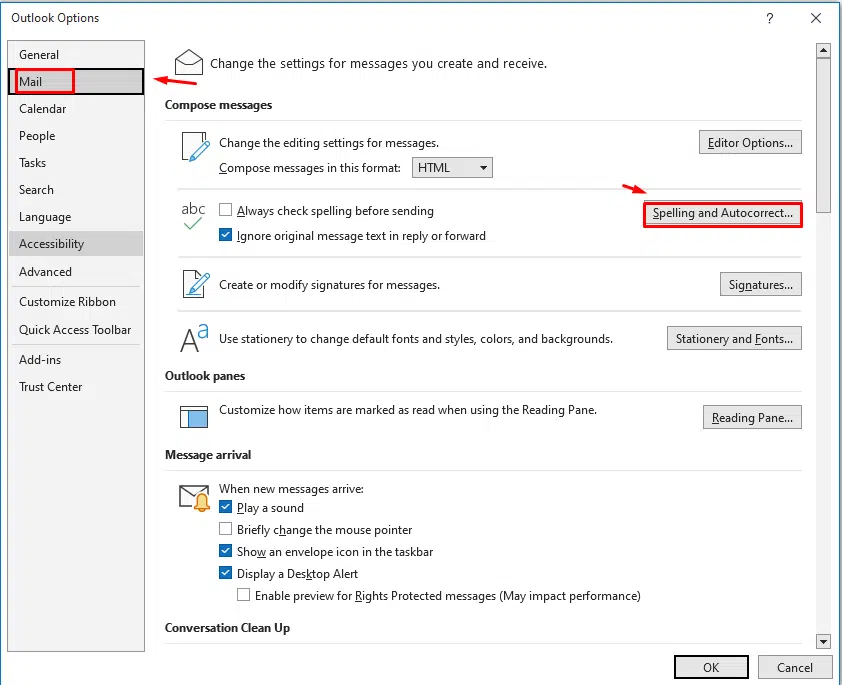This screenshot has height=685, width=842.
Task: Click 'When new messages arrive' text
Action: pos(291,489)
